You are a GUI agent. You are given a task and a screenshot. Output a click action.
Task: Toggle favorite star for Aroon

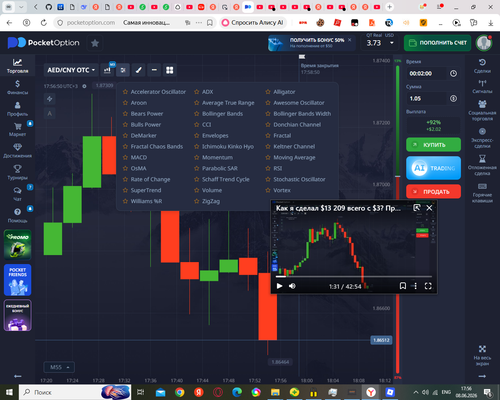click(x=125, y=103)
